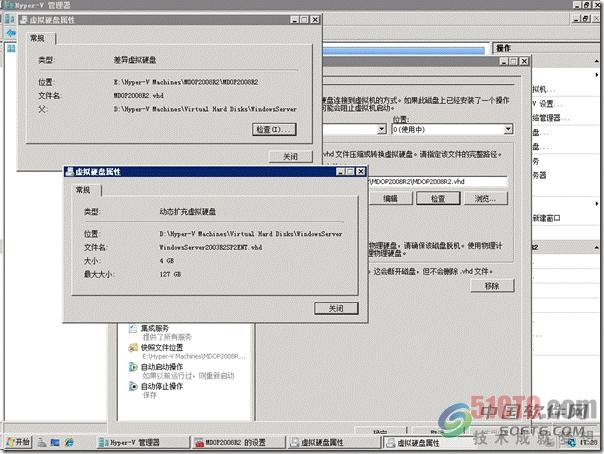The image size is (604, 454).
Task: Click the 编辑 button in the settings window
Action: pyautogui.click(x=390, y=199)
